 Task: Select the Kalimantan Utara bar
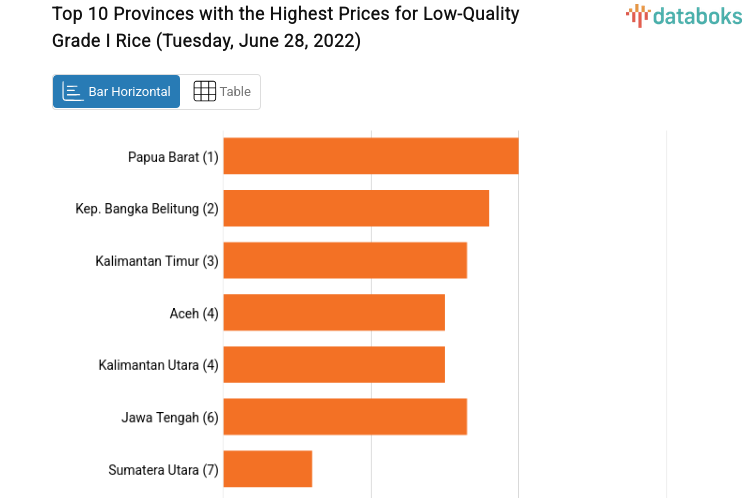click(x=333, y=364)
